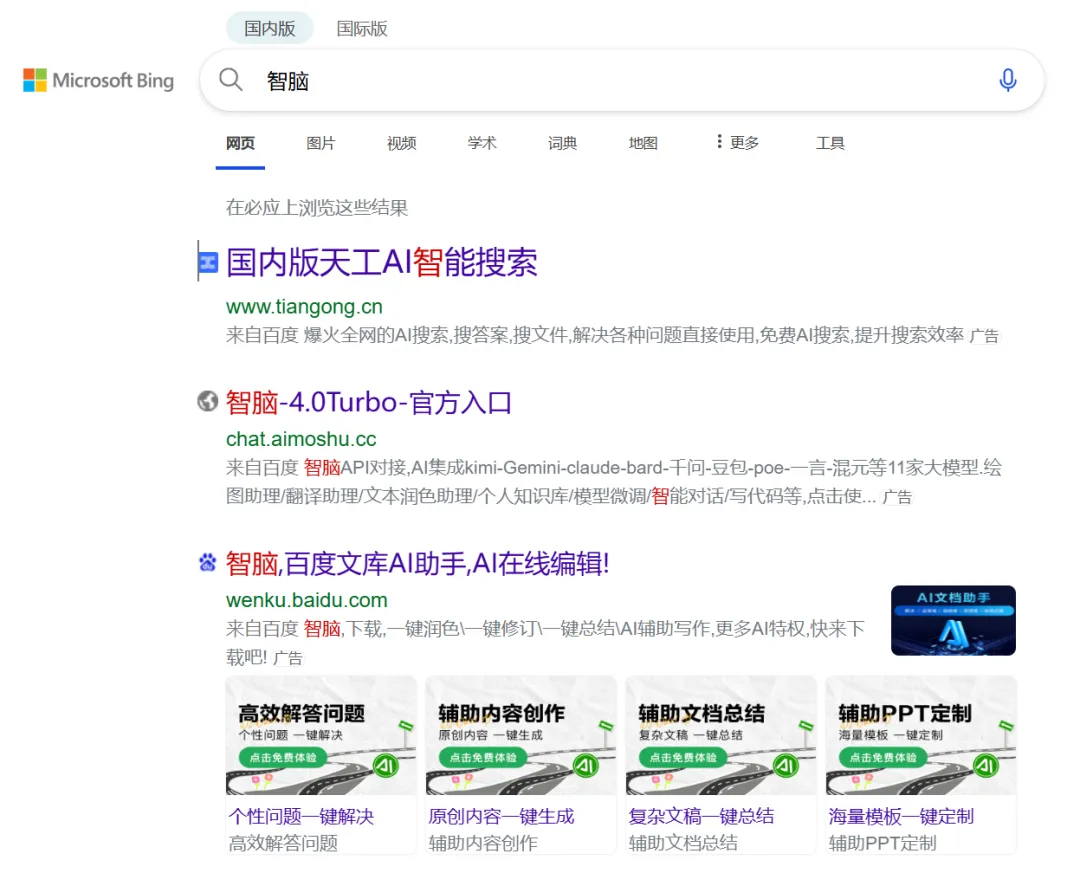Click the 广告 label on the Baidu Wenku result
1080x873 pixels.
pyautogui.click(x=288, y=658)
